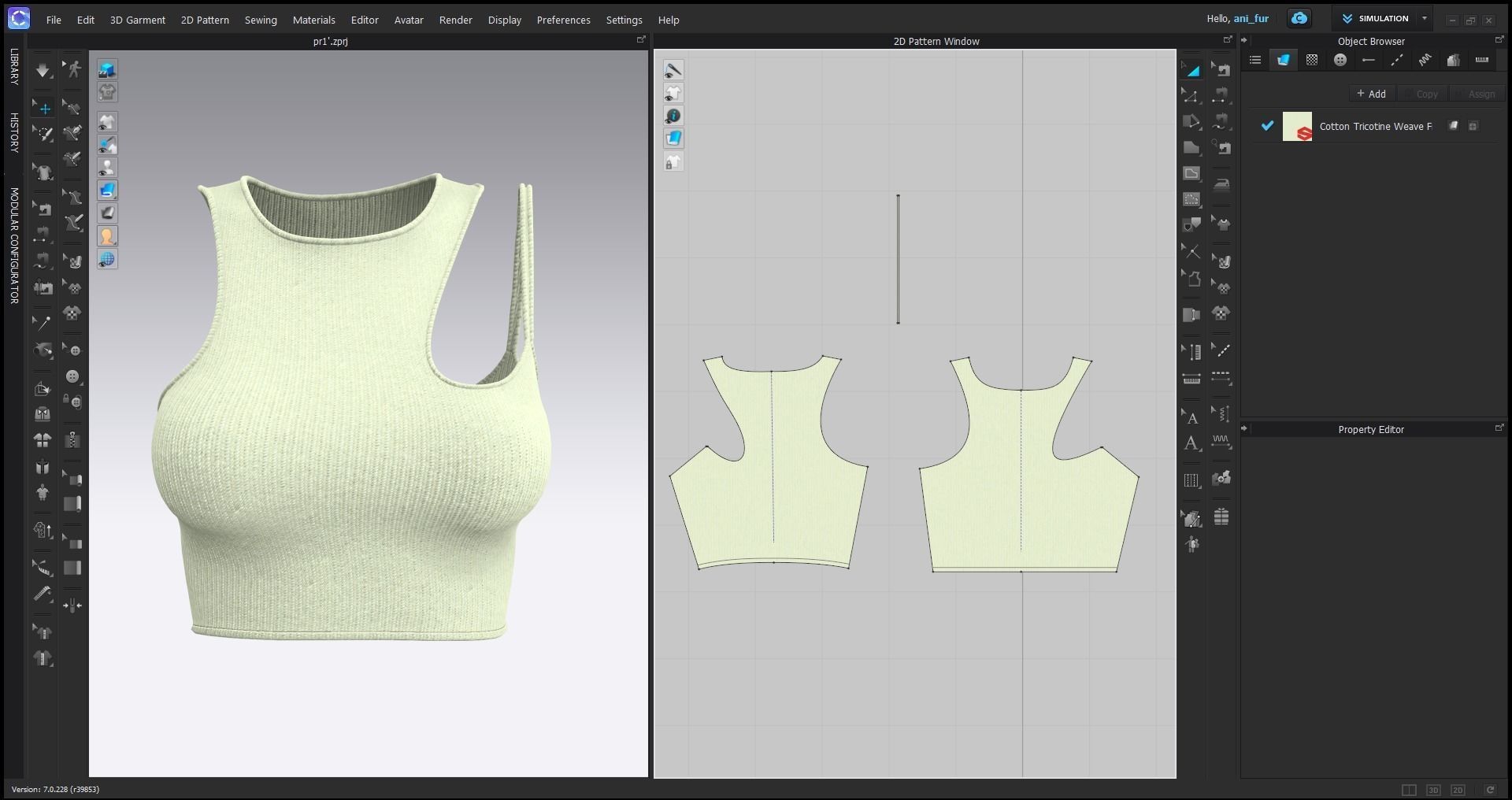Open the Render menu
This screenshot has height=800, width=1512.
(x=456, y=20)
